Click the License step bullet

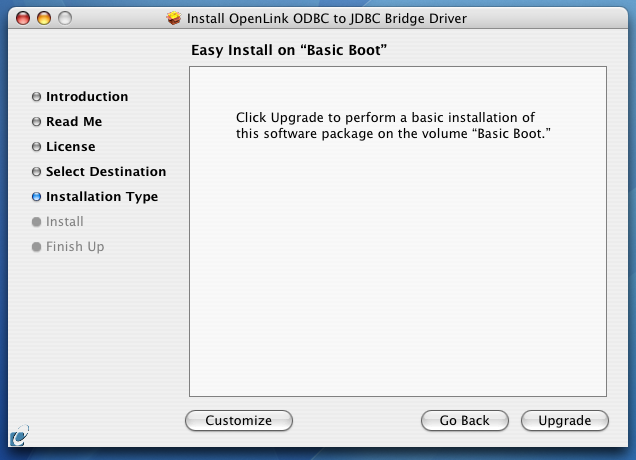point(37,146)
